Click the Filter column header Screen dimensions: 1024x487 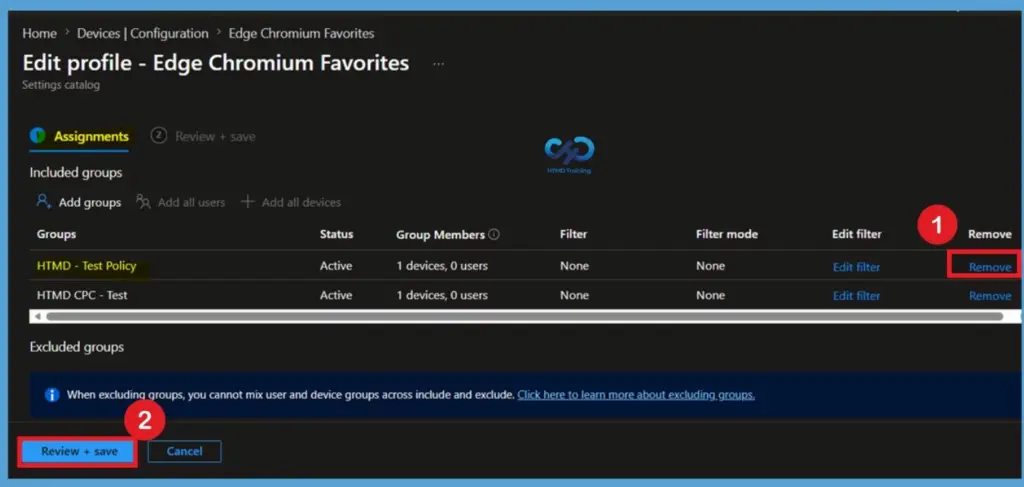tap(573, 234)
